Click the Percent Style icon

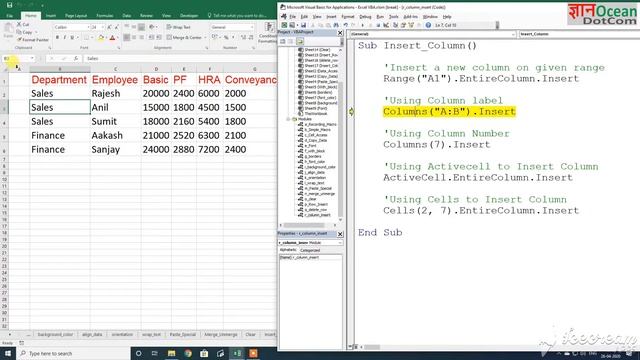click(226, 38)
